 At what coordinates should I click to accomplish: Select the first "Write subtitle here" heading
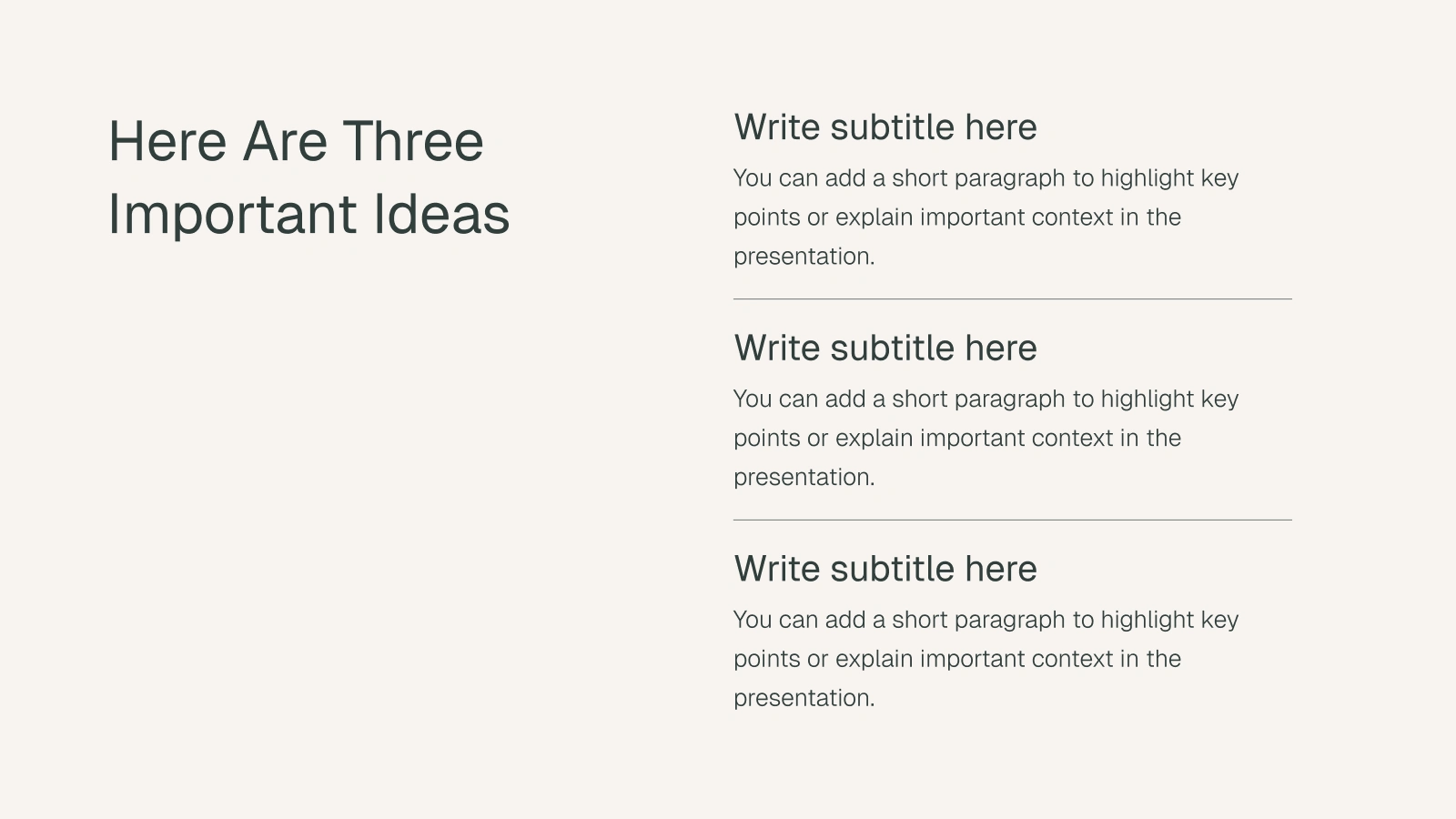[885, 127]
